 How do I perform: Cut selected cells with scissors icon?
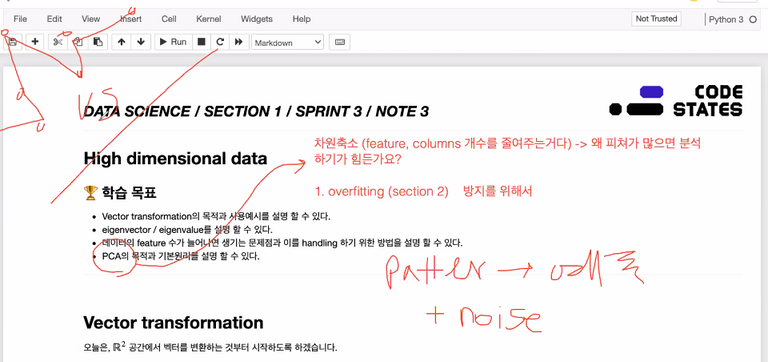[58, 42]
